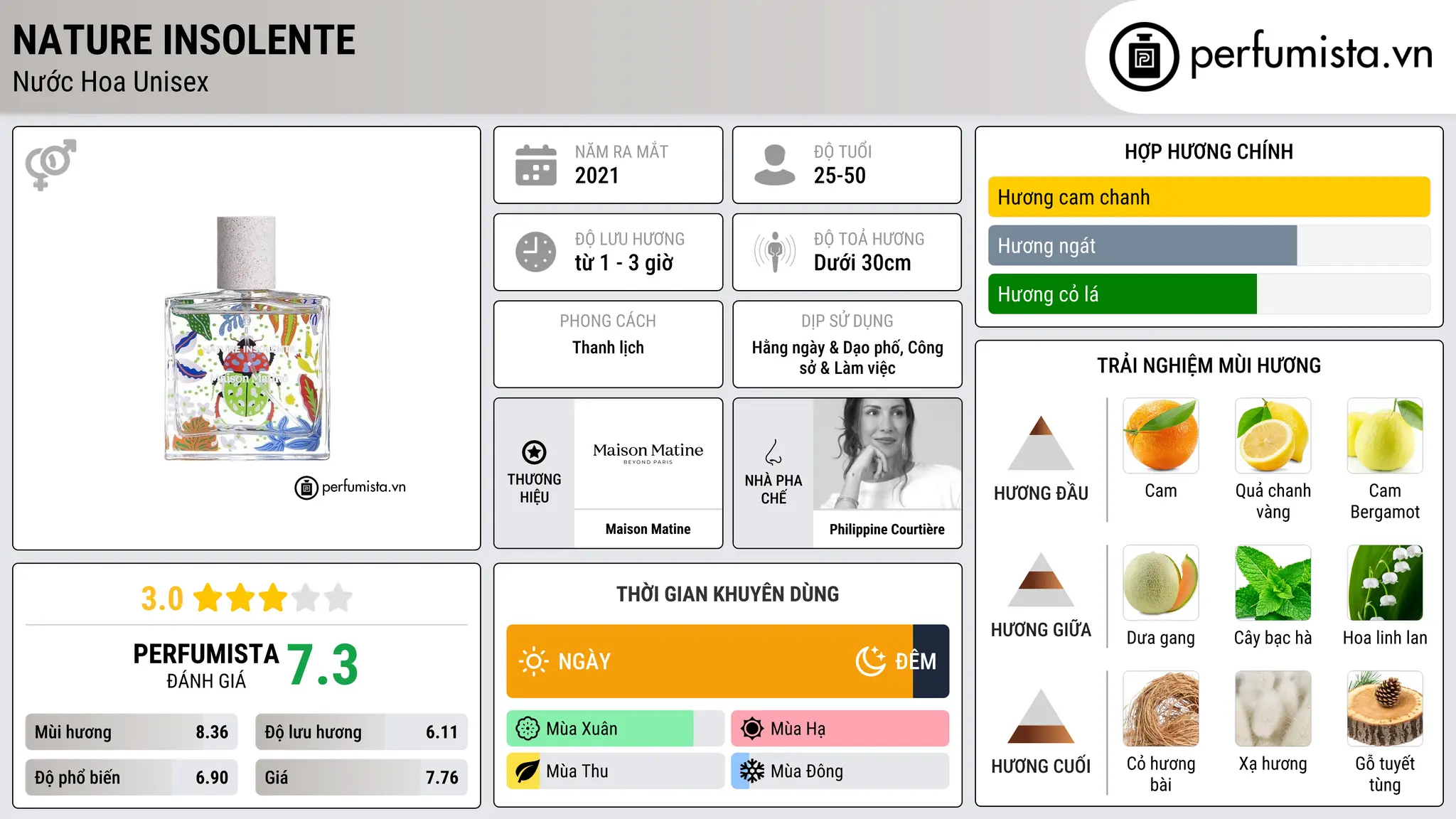Open the Maison Matine Beyond Paris logo image
The height and width of the screenshot is (819, 1456).
(x=648, y=454)
